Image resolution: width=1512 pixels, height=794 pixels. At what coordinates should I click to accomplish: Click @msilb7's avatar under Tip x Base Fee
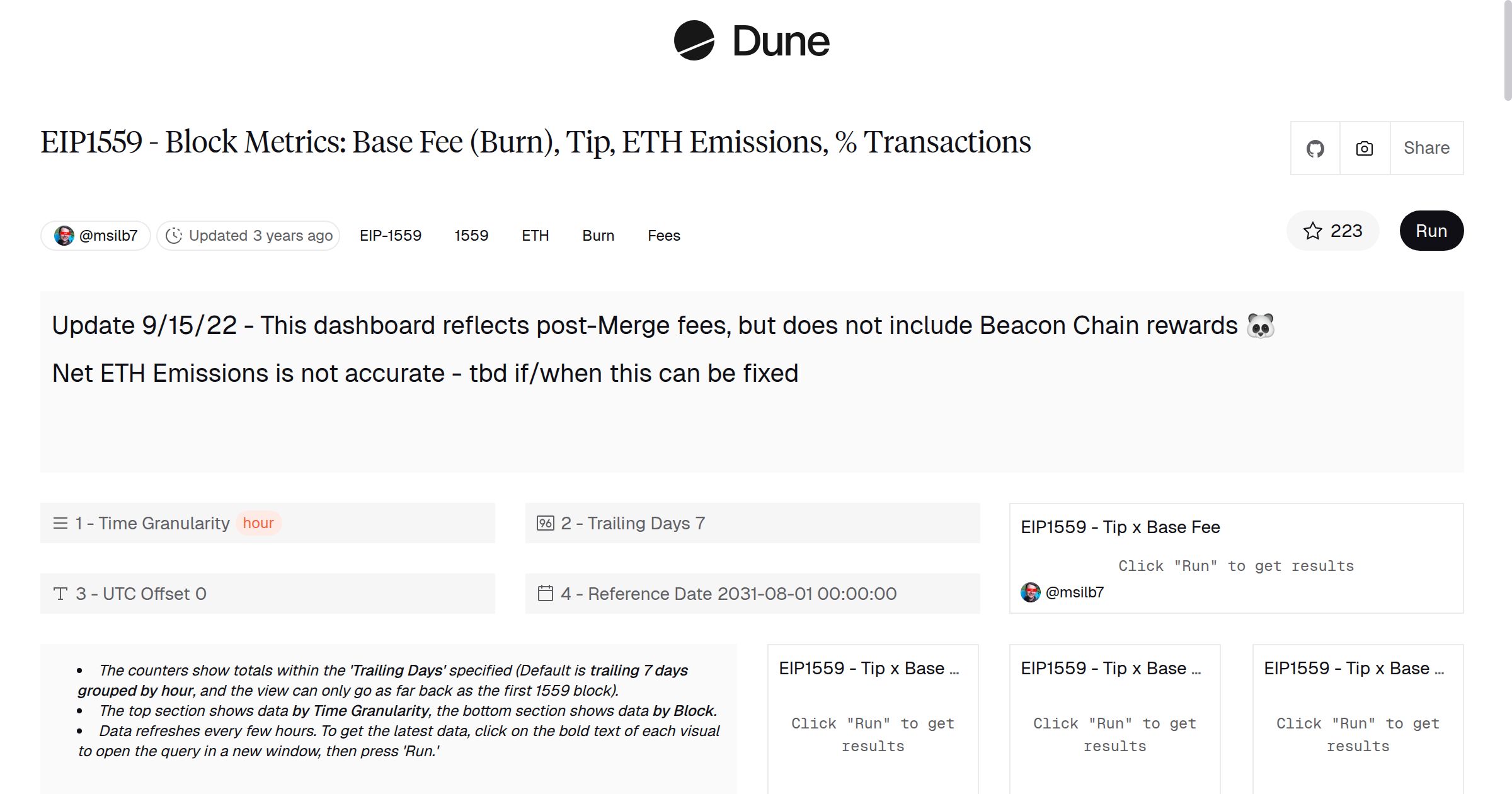click(x=1031, y=592)
